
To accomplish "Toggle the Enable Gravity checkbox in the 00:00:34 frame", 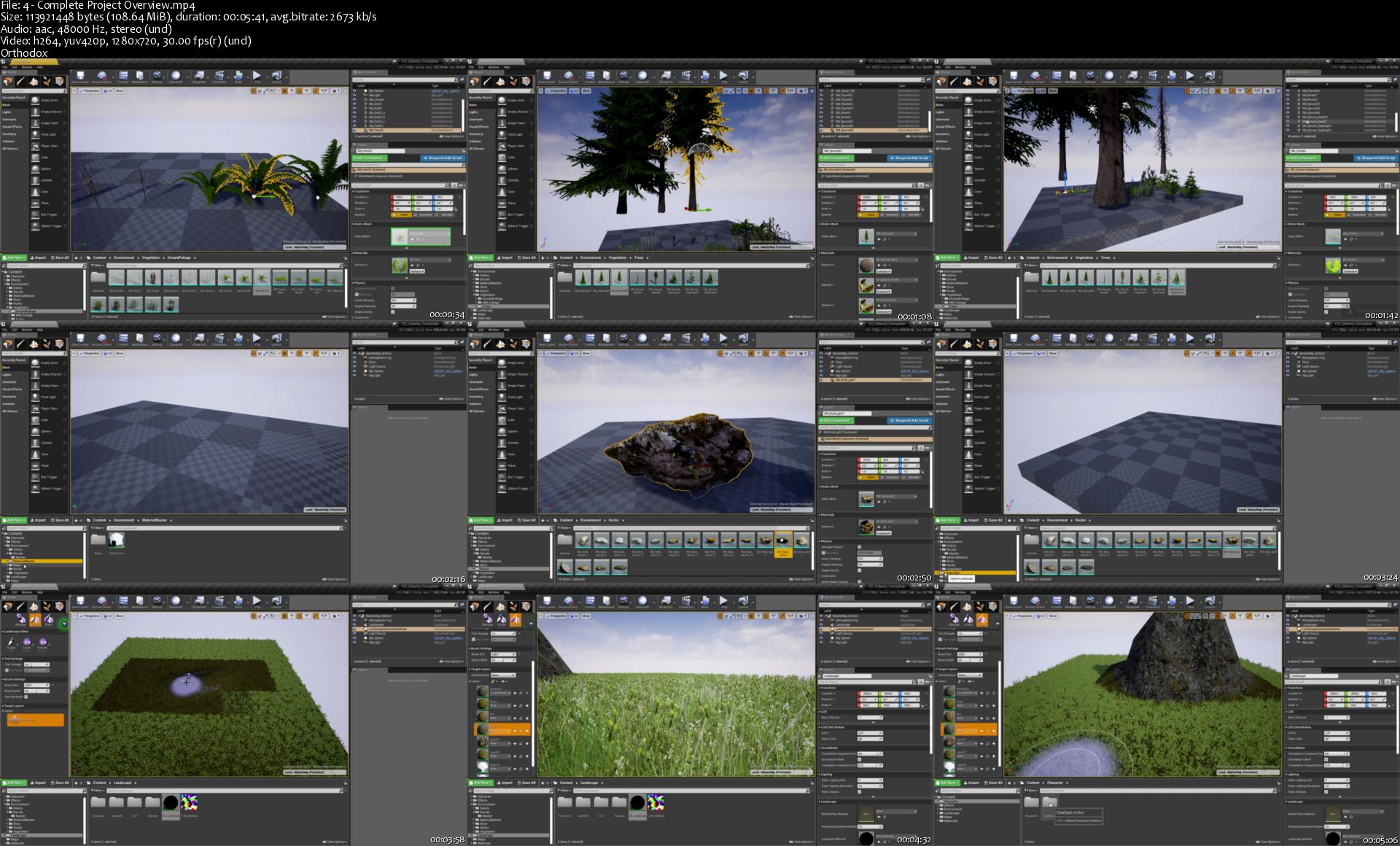I will (393, 311).
